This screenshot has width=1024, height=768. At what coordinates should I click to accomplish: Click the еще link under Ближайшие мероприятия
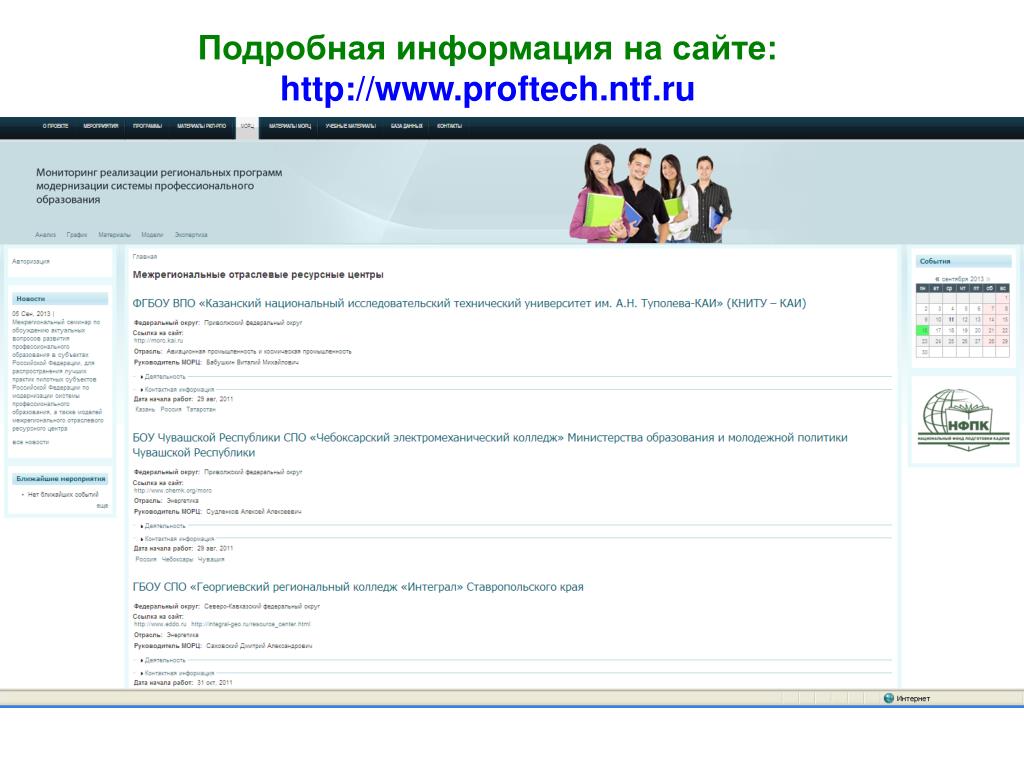(x=103, y=505)
